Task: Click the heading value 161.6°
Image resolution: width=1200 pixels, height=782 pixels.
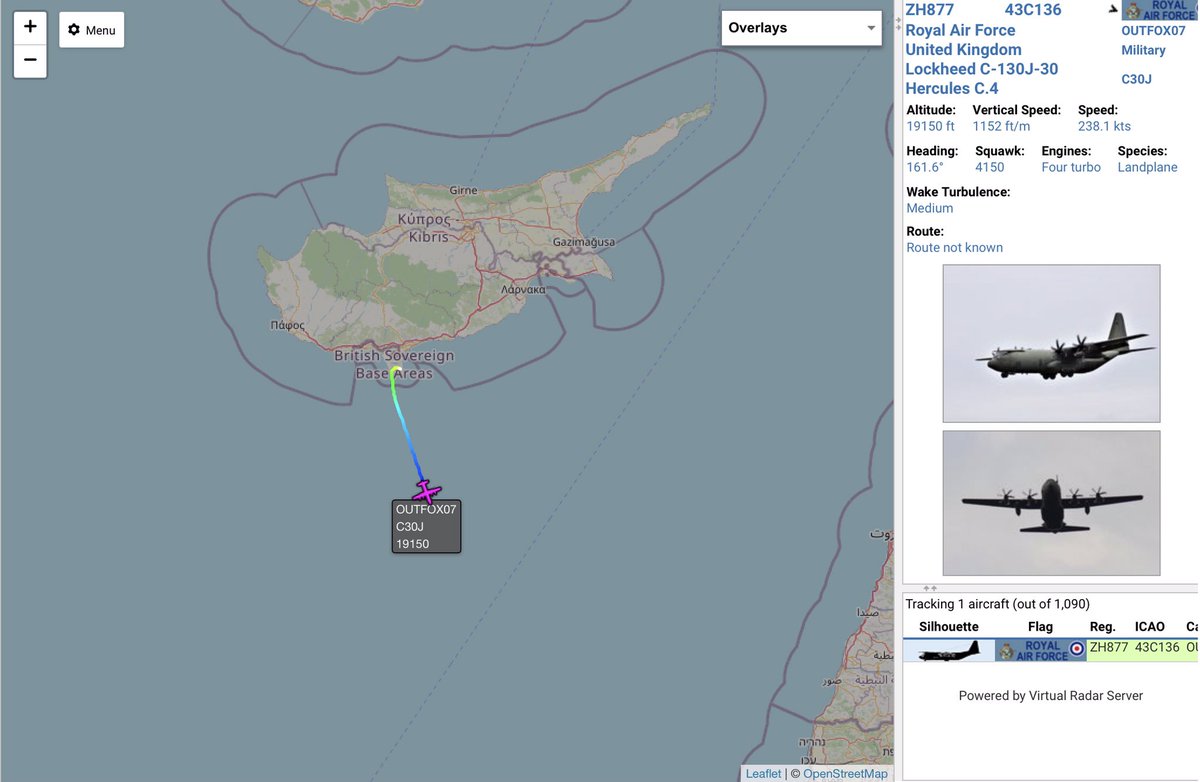Action: 925,167
